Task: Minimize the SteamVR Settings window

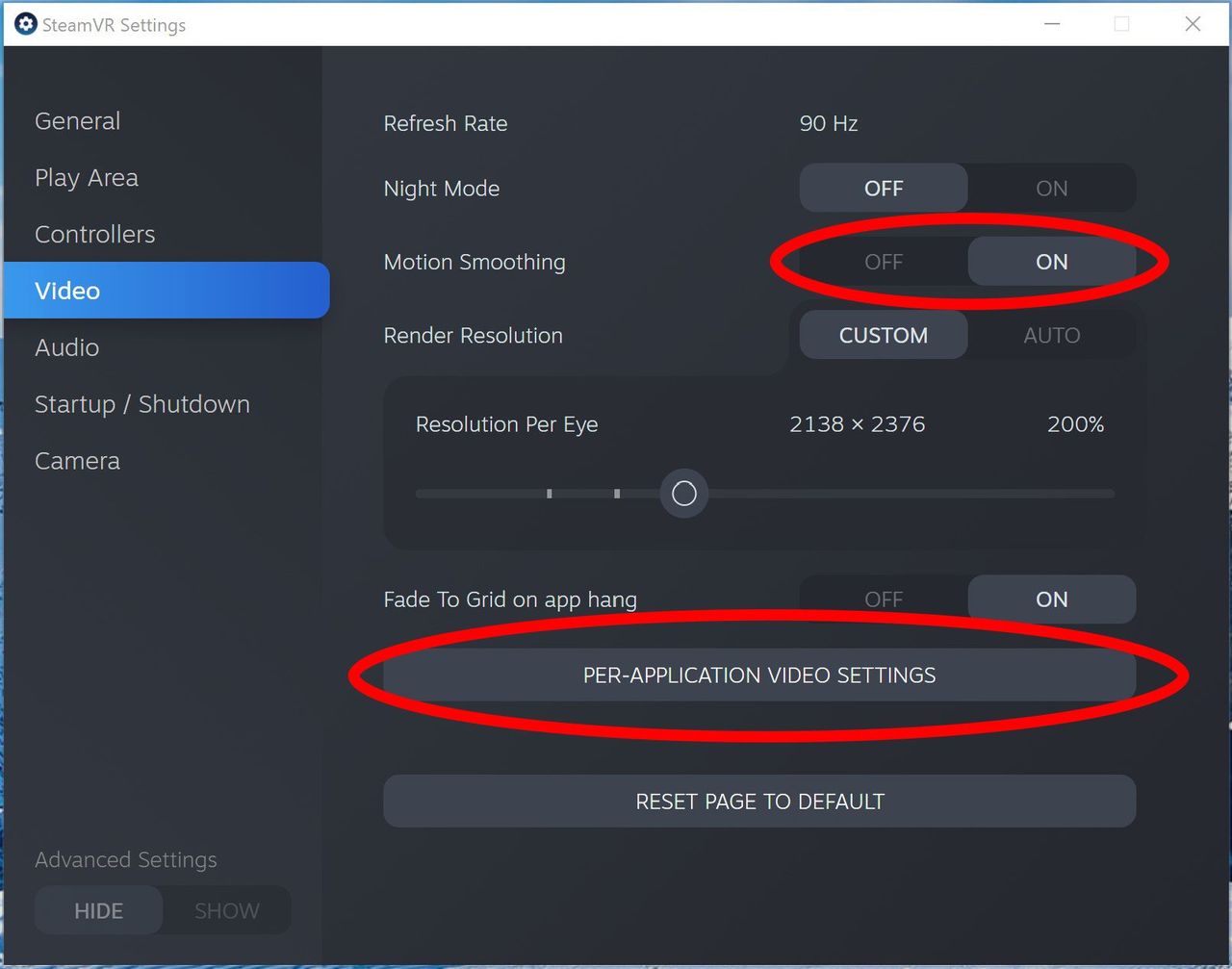Action: (x=1052, y=24)
